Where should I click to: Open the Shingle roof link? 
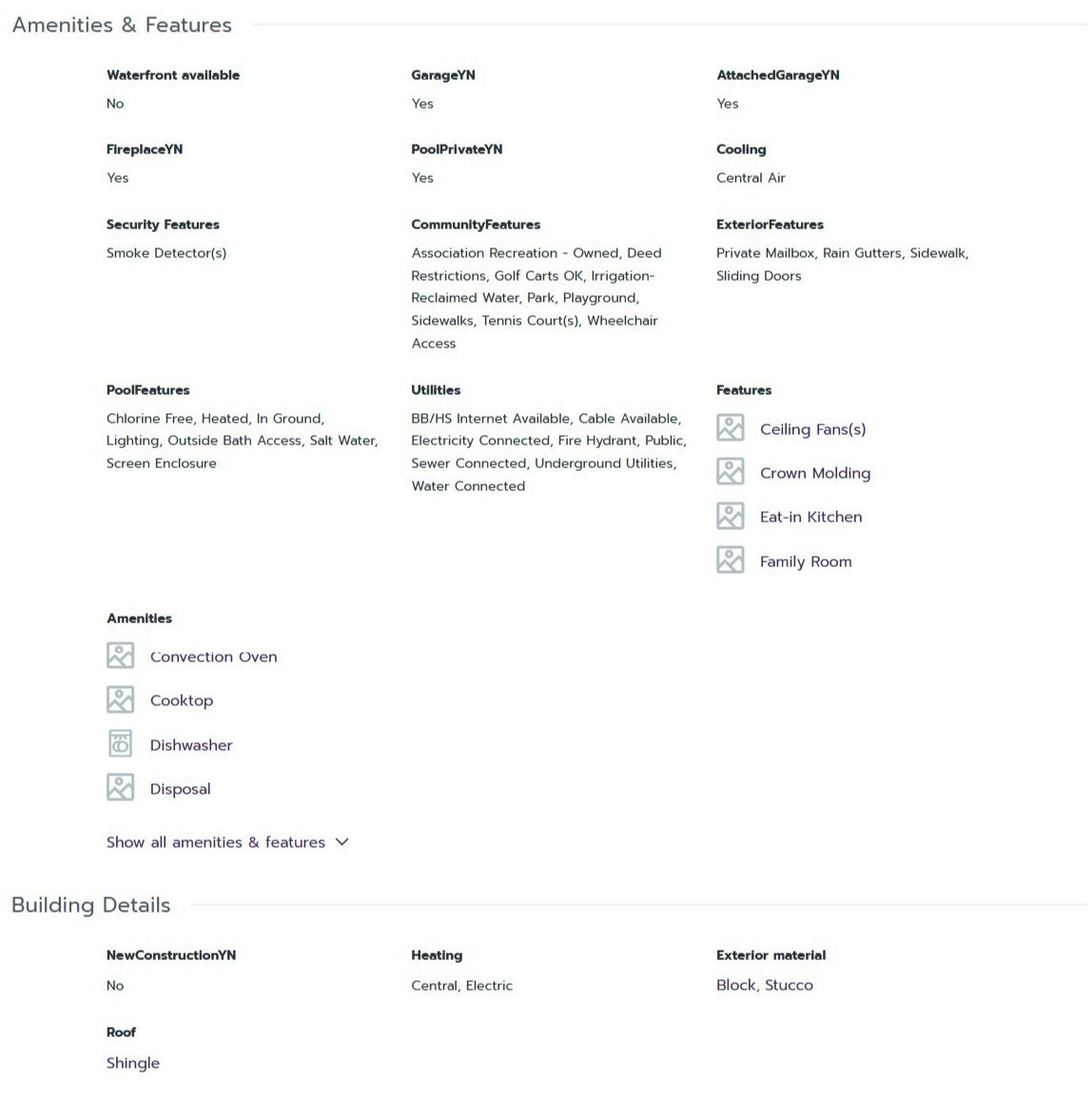[x=133, y=1063]
